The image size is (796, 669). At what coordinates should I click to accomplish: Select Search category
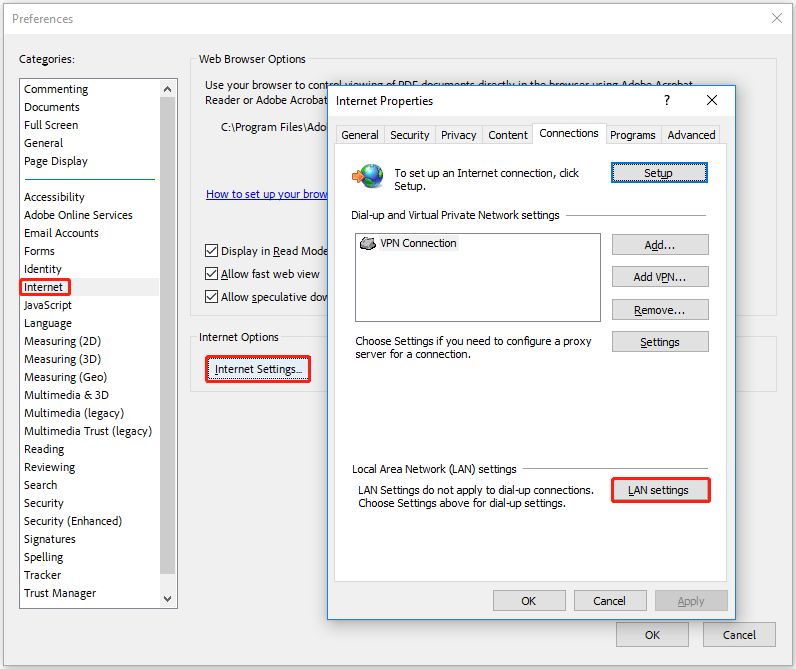[41, 485]
